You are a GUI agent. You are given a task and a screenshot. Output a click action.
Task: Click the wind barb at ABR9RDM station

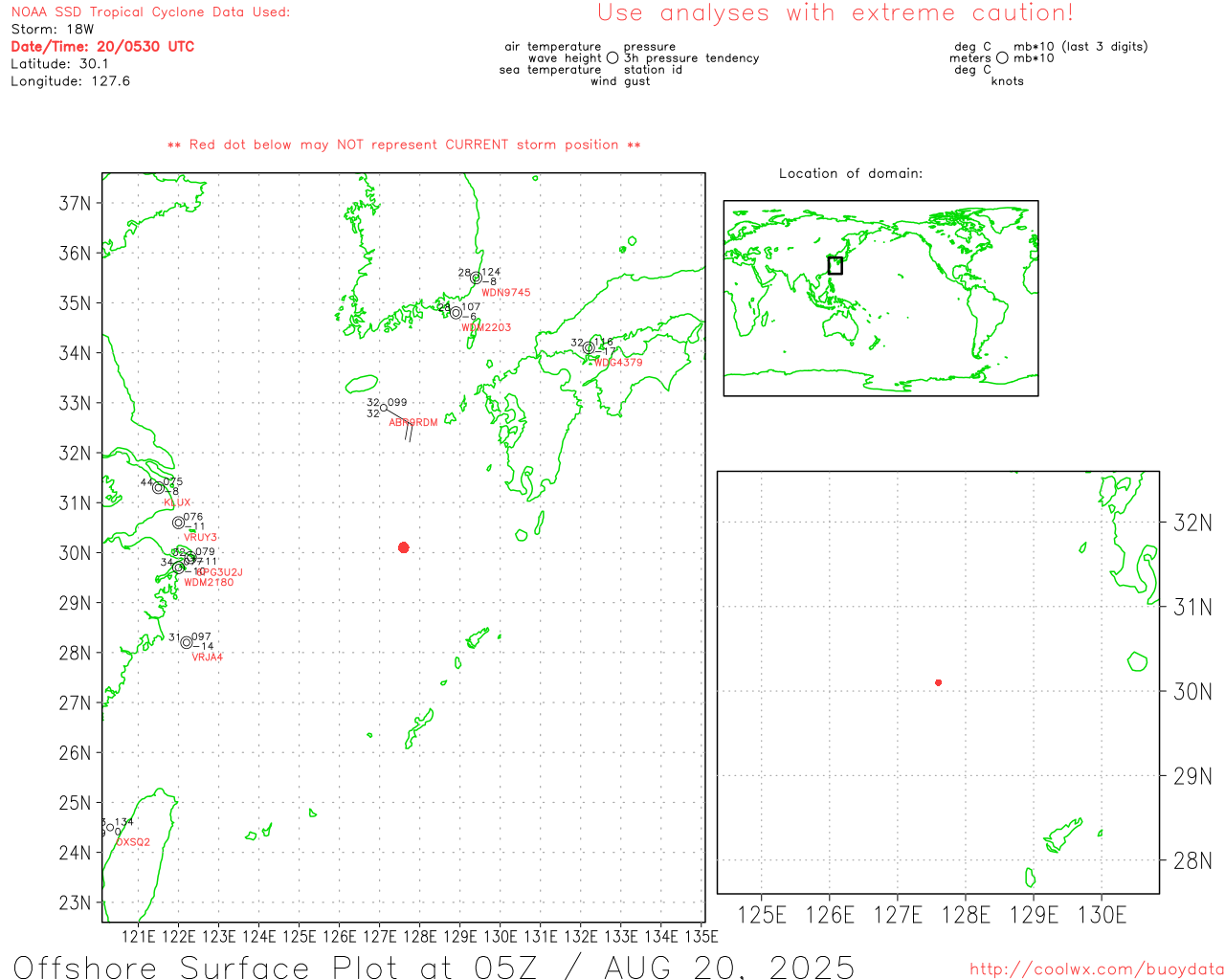[x=401, y=425]
